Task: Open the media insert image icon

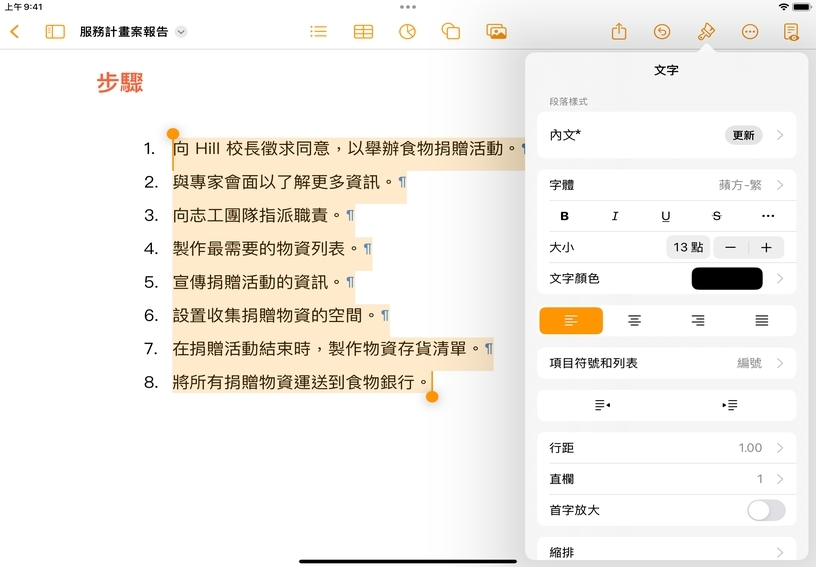Action: point(496,32)
